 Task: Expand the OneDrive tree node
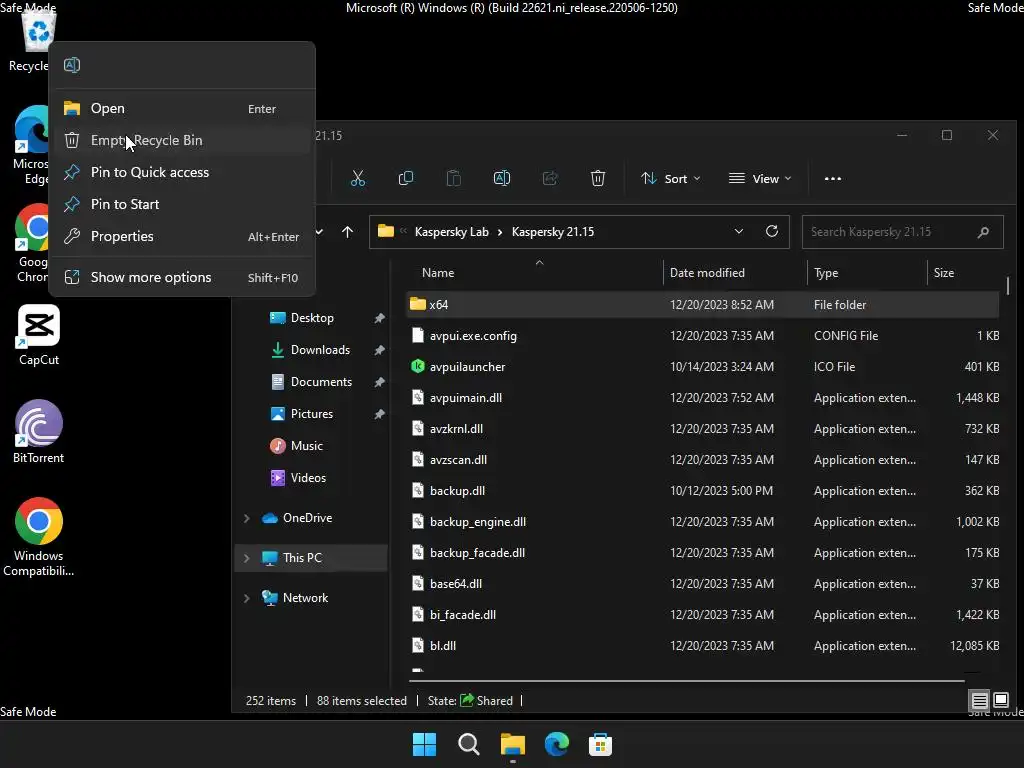pos(247,519)
